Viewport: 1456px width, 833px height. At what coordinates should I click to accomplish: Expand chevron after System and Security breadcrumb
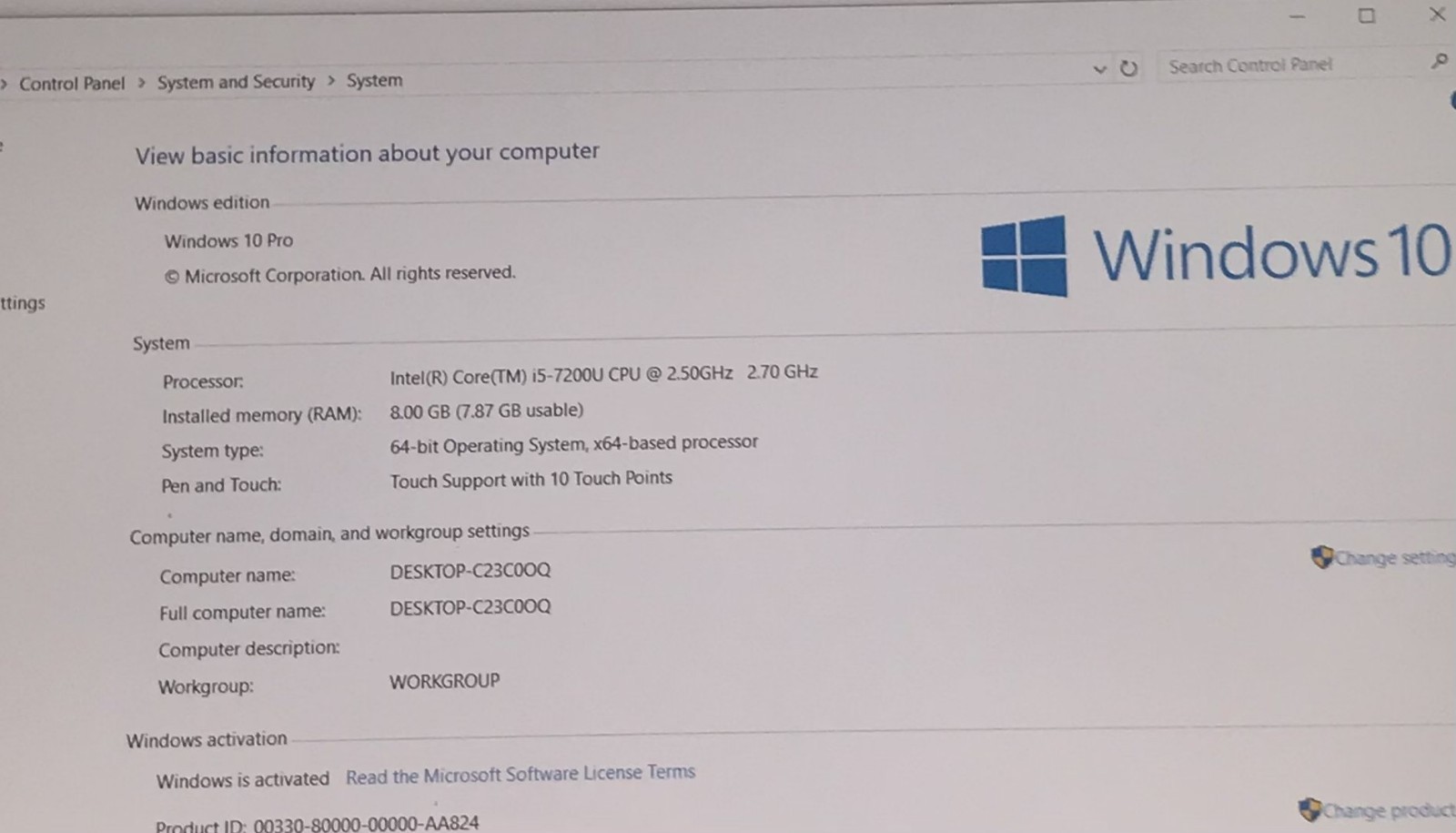[x=331, y=81]
